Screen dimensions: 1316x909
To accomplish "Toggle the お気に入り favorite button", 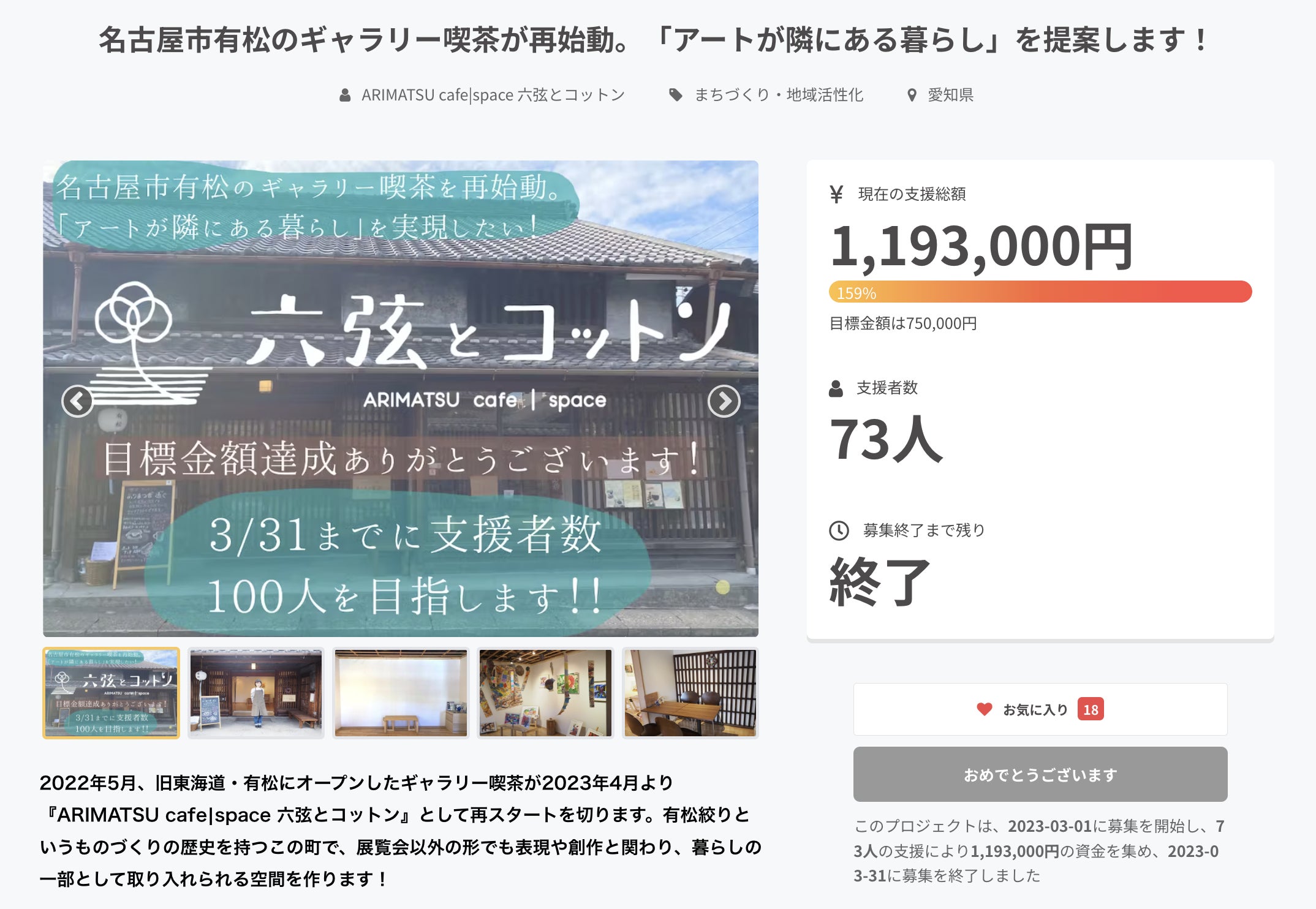I will (x=1040, y=709).
